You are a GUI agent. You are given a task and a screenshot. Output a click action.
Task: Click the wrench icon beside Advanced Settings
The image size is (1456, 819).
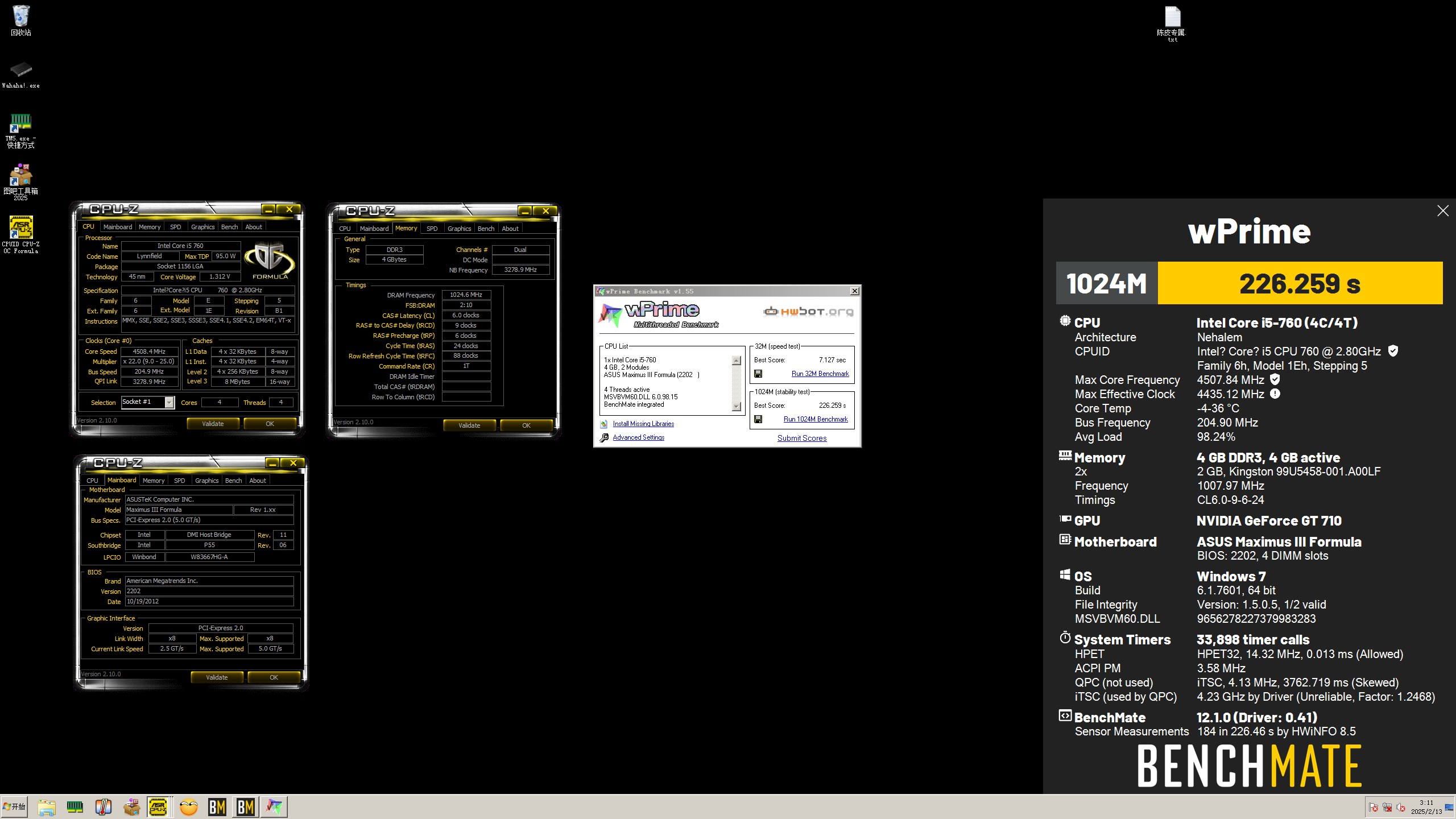(x=604, y=437)
